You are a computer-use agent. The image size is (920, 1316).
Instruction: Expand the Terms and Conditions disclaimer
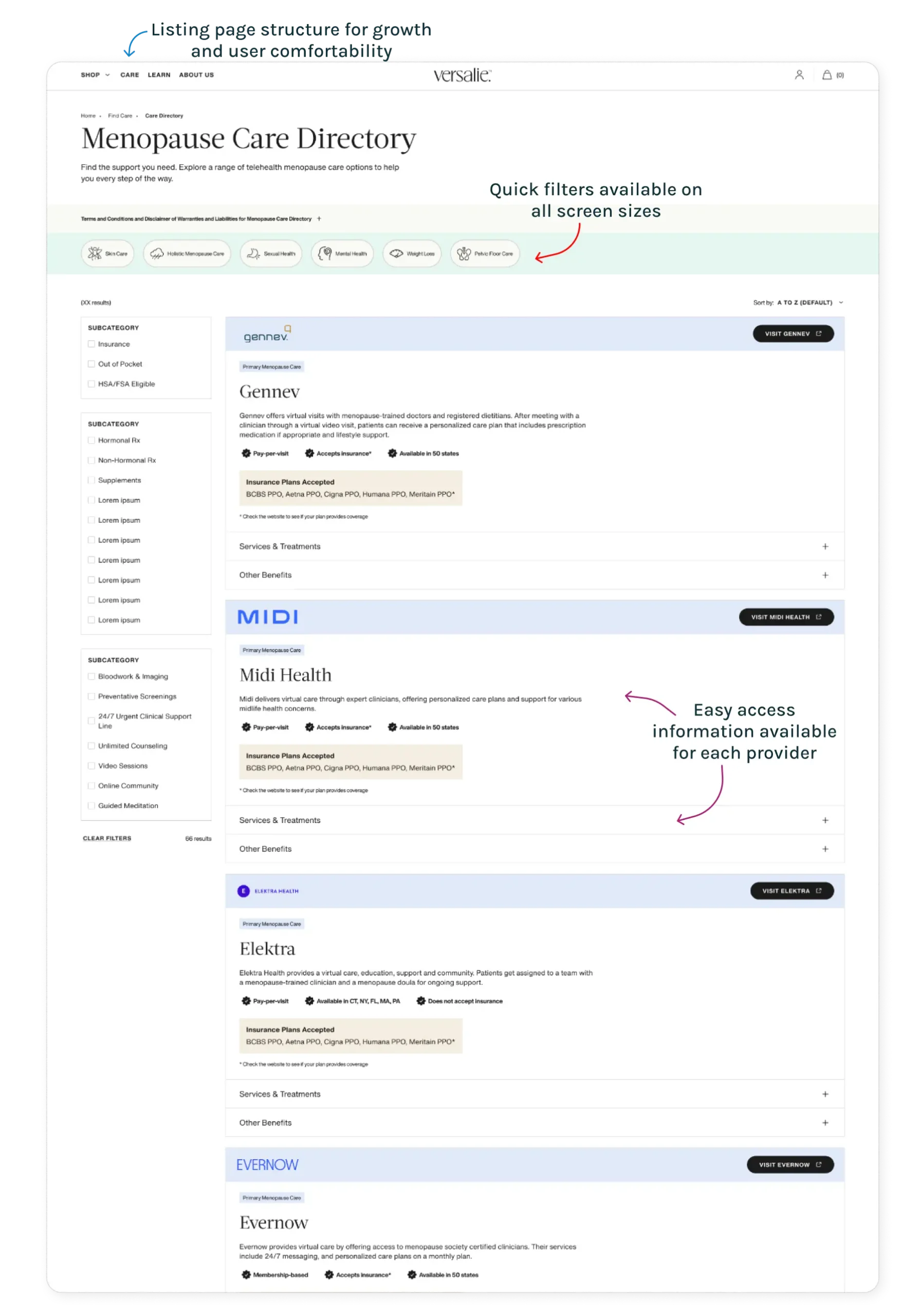(200, 218)
